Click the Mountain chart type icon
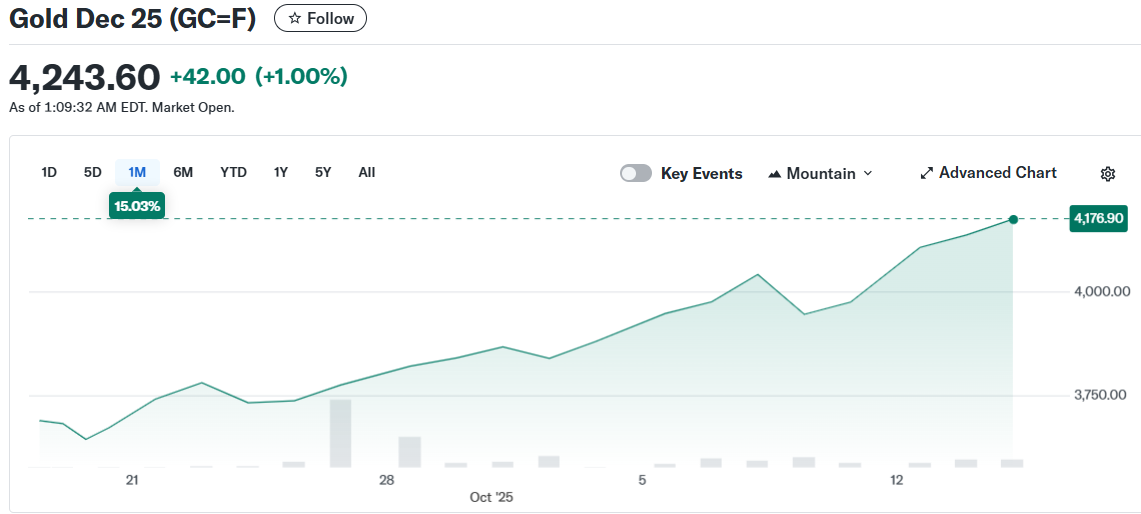1141x514 pixels. 774,174
